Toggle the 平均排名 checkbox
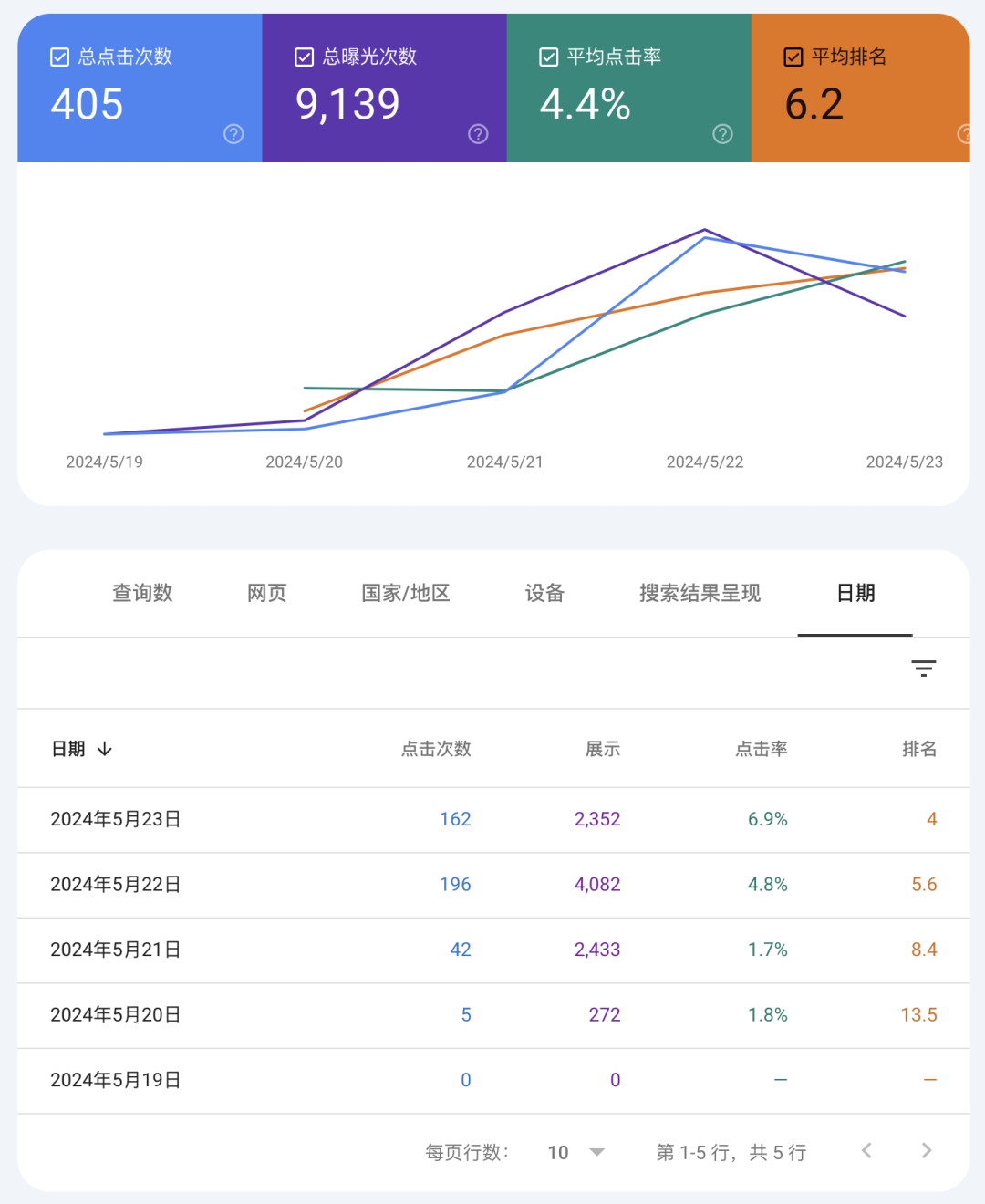This screenshot has width=985, height=1204. (793, 57)
